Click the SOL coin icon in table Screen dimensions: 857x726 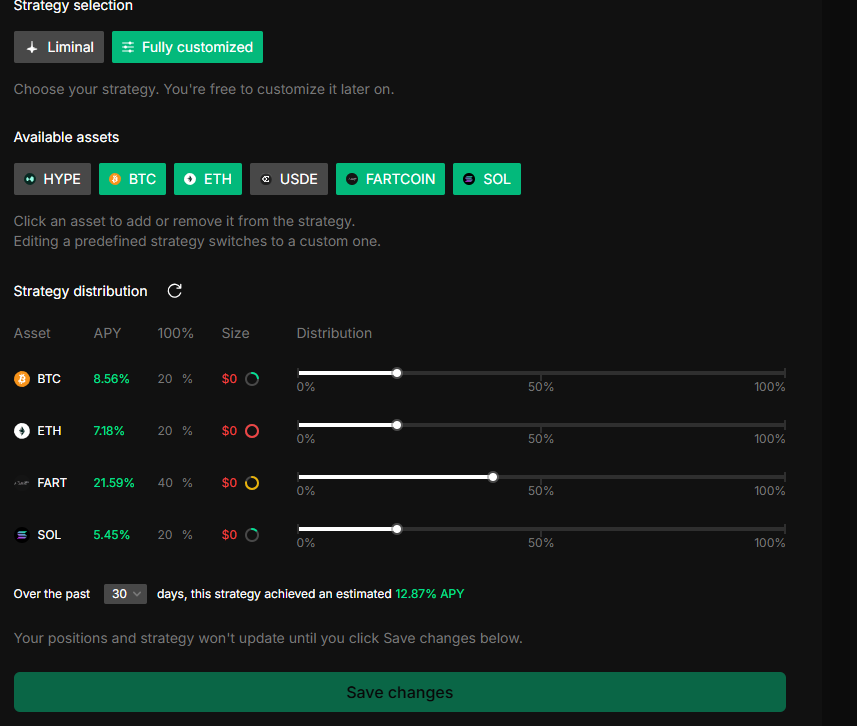(x=22, y=535)
